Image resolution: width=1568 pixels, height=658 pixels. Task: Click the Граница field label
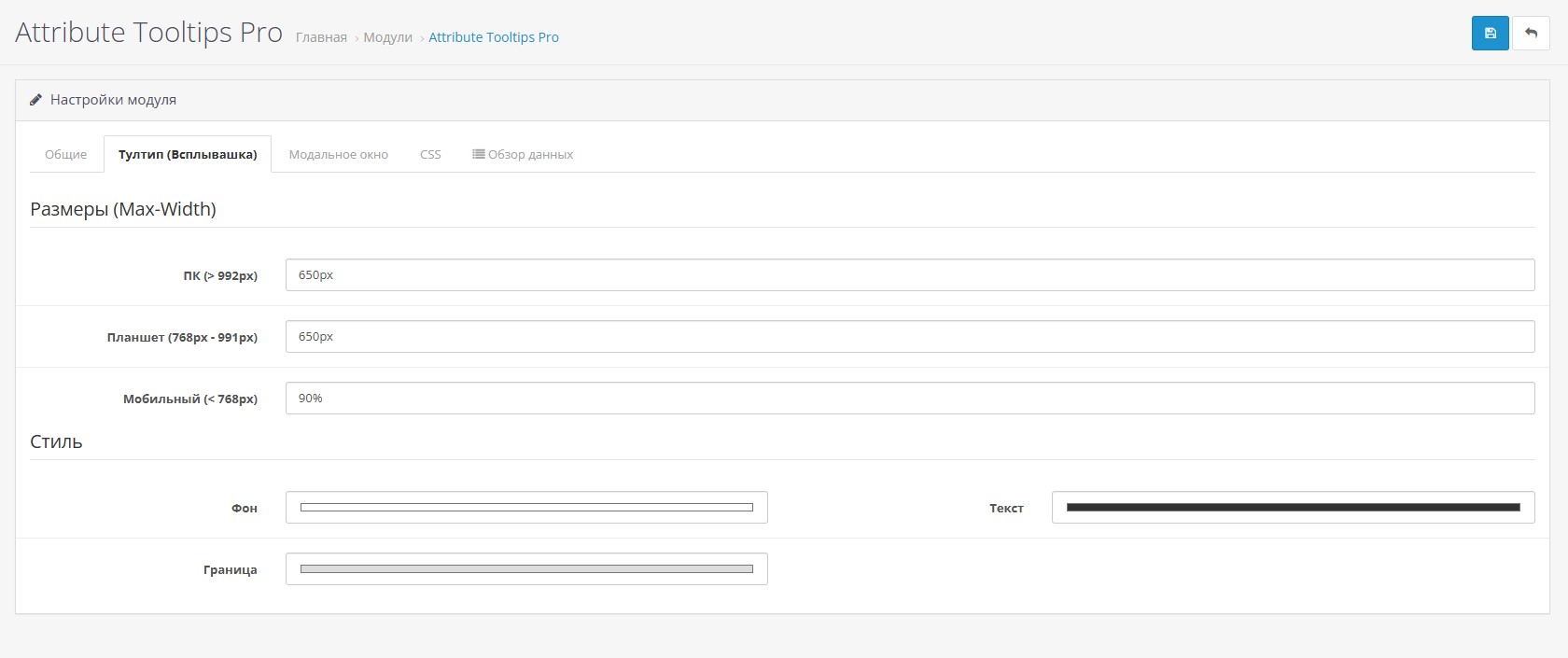[x=230, y=570]
